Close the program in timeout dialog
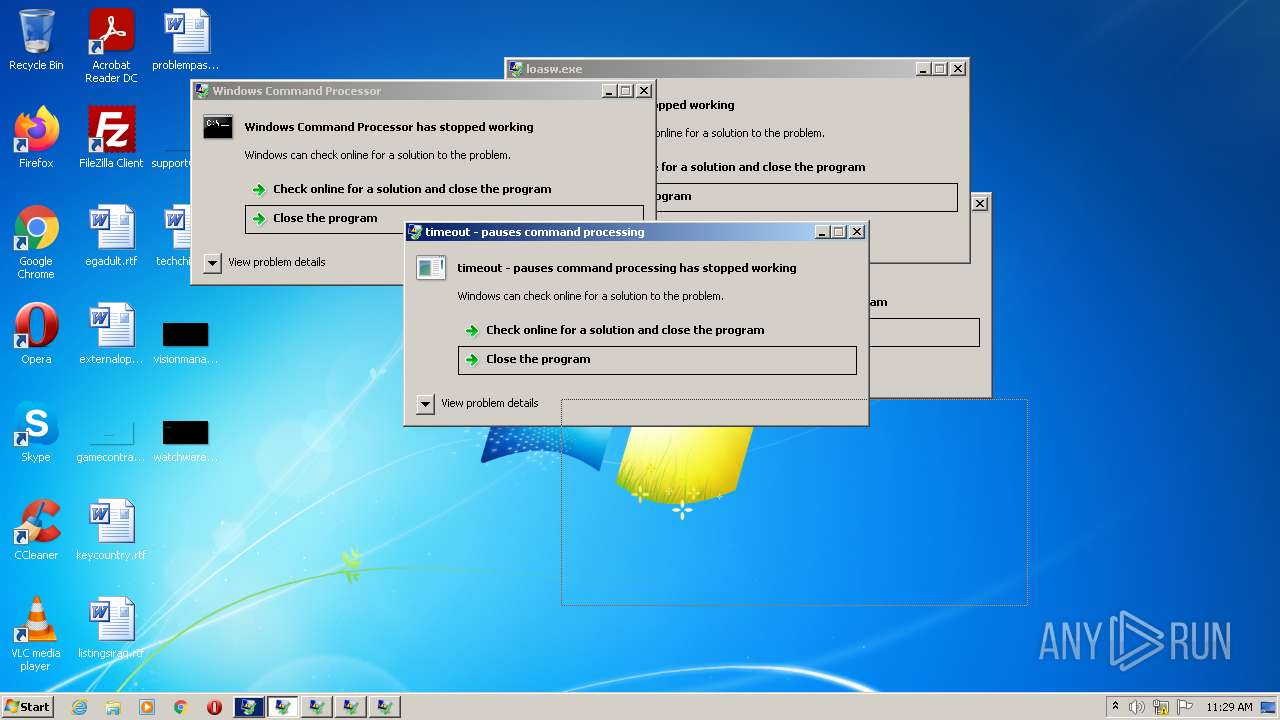 pos(657,360)
